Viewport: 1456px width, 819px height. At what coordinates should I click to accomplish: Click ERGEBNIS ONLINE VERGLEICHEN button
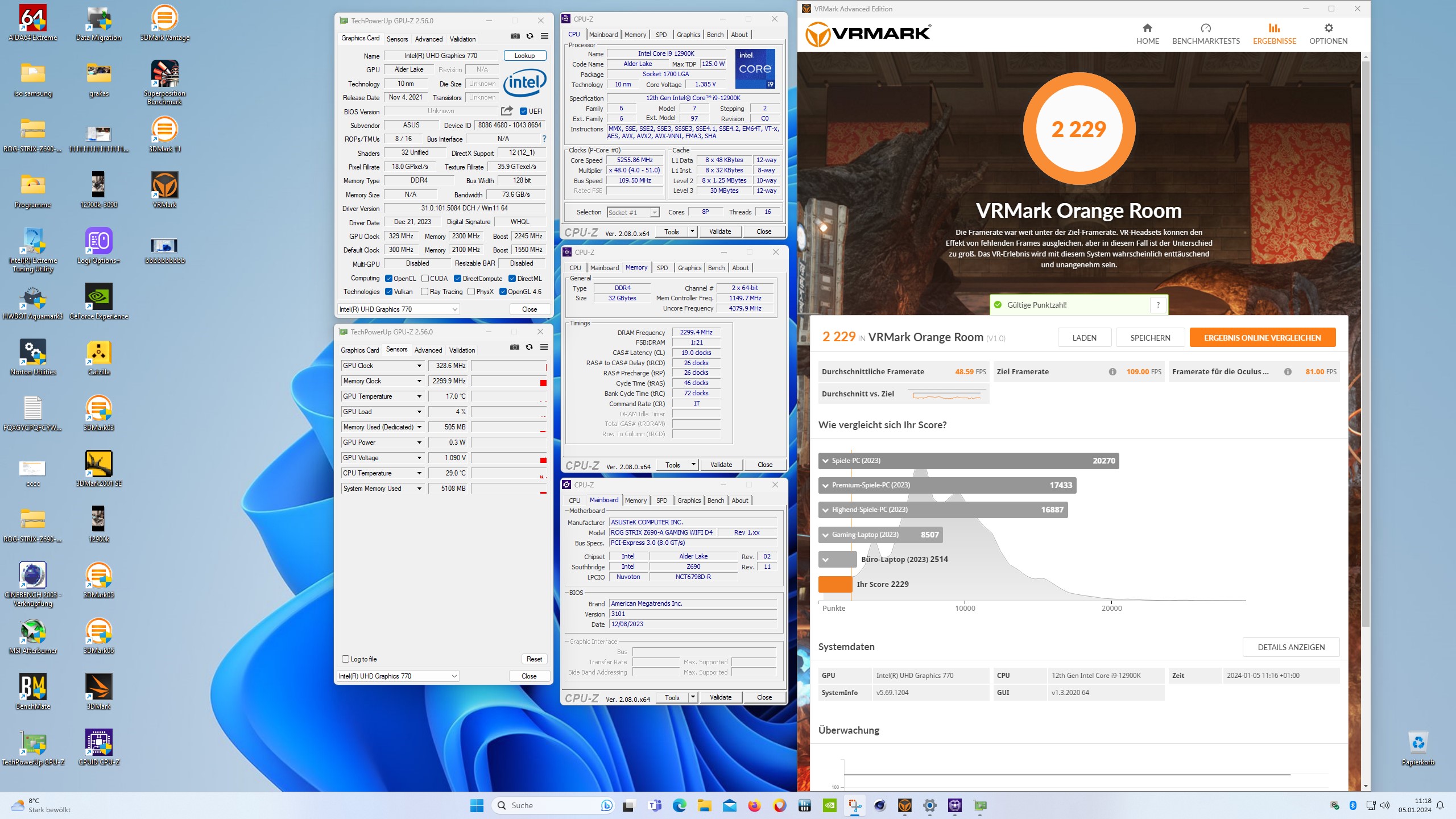(x=1262, y=338)
